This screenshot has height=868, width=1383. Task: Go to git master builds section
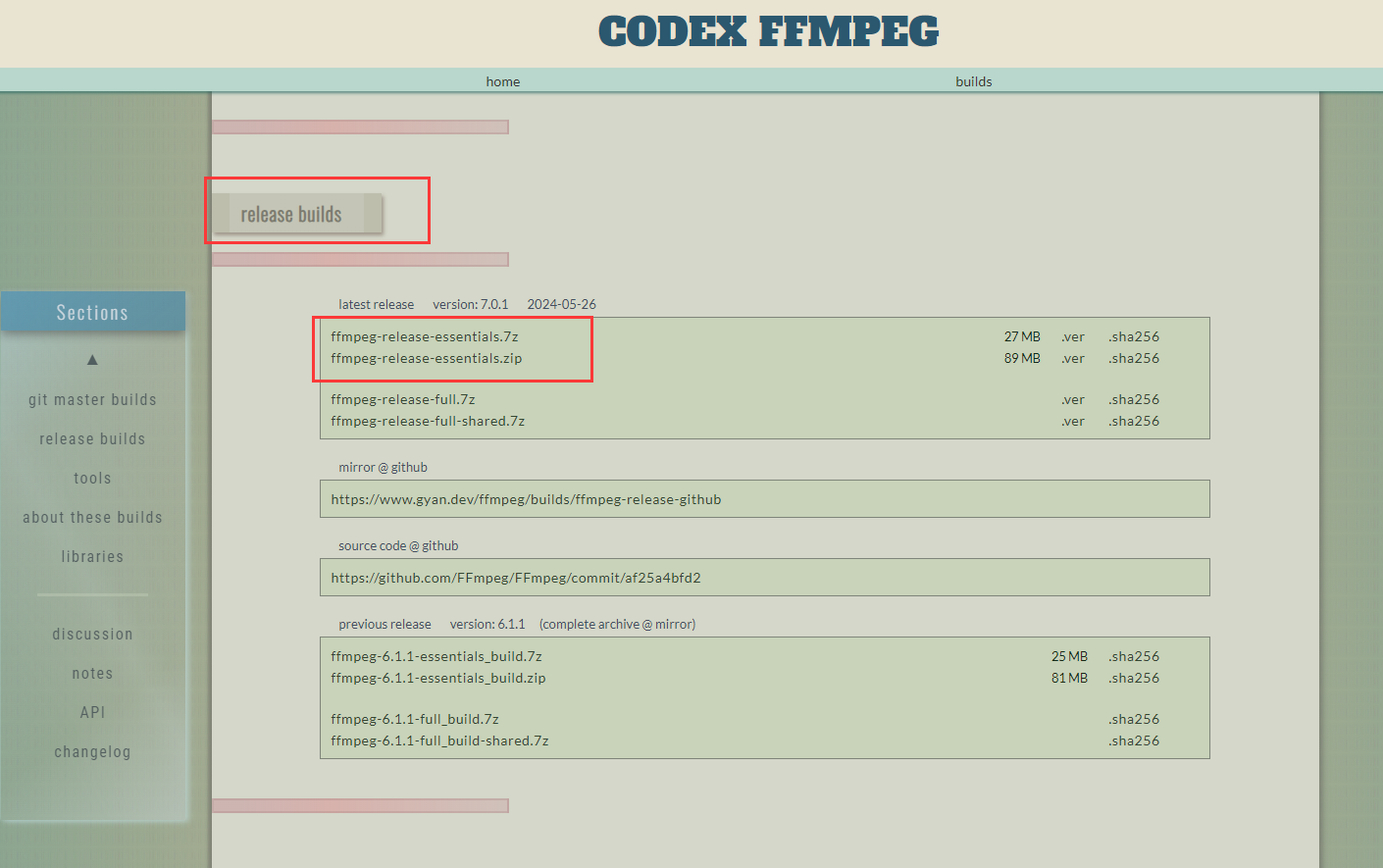(x=92, y=399)
